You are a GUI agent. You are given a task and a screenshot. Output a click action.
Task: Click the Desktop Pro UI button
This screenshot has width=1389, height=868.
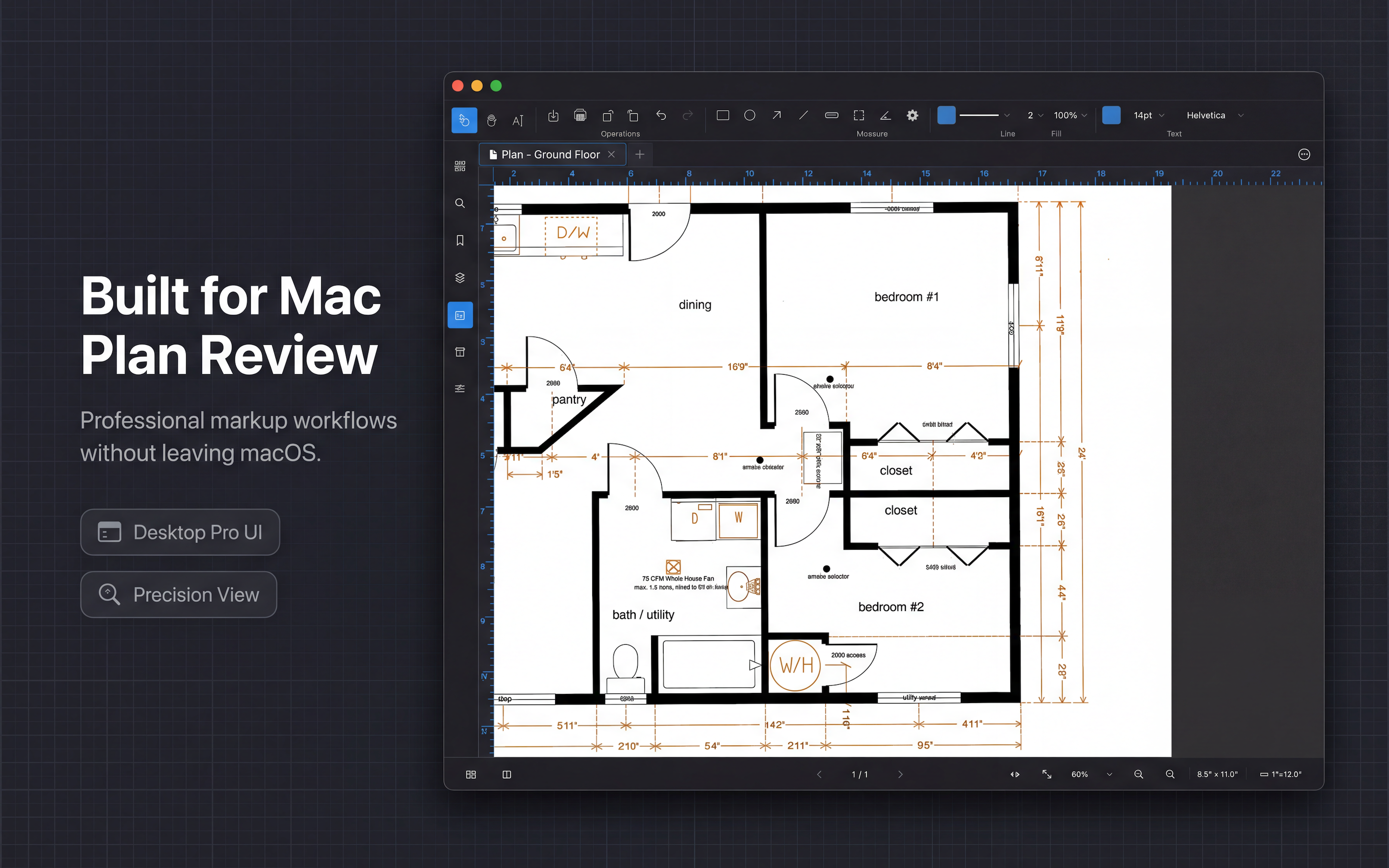coord(179,532)
